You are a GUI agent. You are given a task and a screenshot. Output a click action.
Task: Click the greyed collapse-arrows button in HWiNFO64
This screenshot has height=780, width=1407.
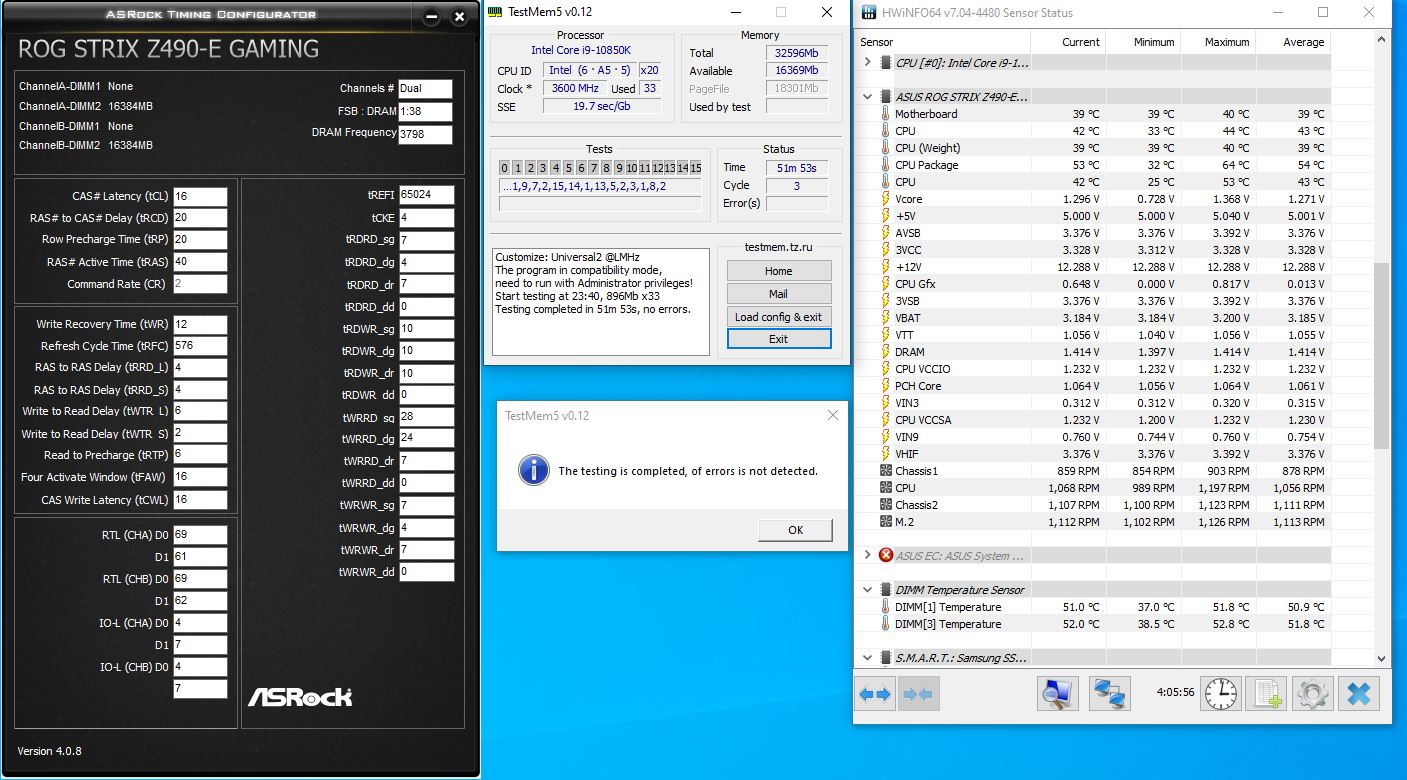pos(917,693)
